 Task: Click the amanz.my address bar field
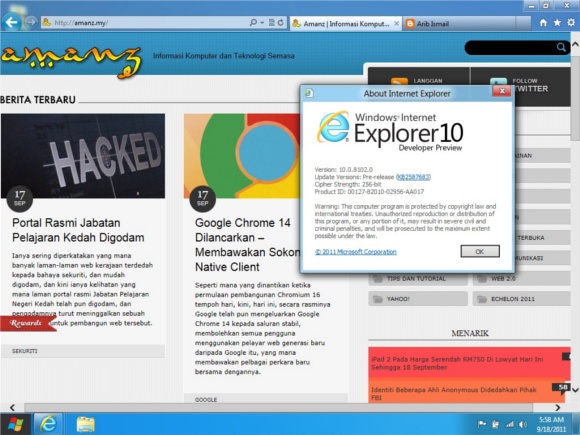coord(148,23)
